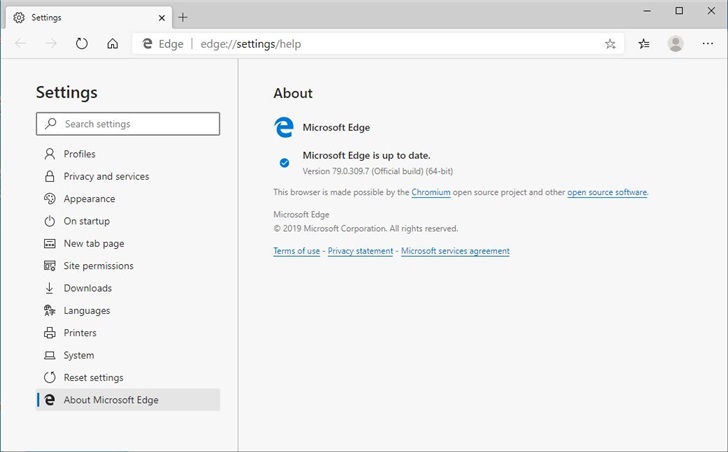
Task: Select Site permissions in sidebar
Action: click(x=98, y=266)
